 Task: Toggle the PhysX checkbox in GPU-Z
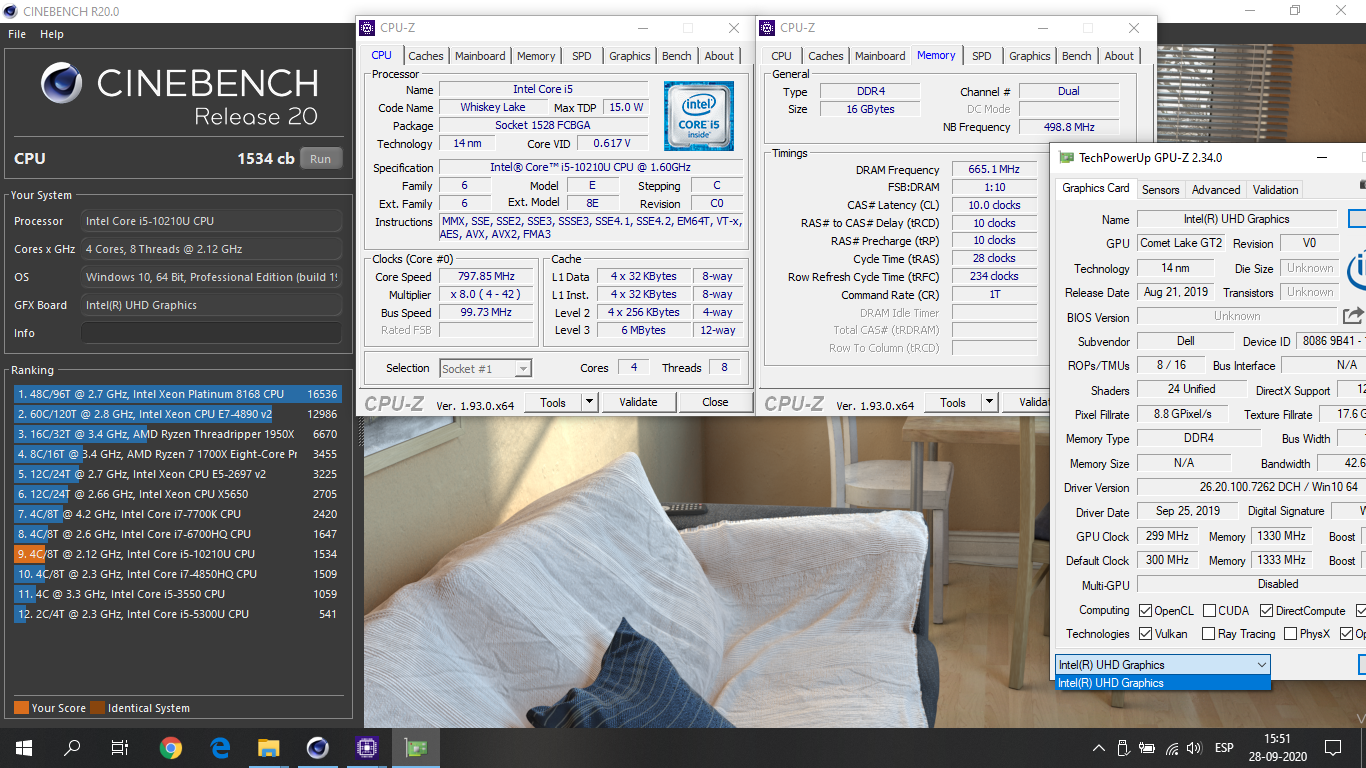1290,634
